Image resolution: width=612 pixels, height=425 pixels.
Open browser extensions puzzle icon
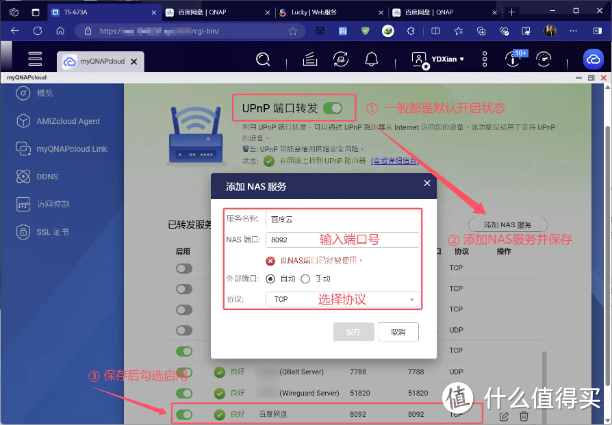point(411,31)
